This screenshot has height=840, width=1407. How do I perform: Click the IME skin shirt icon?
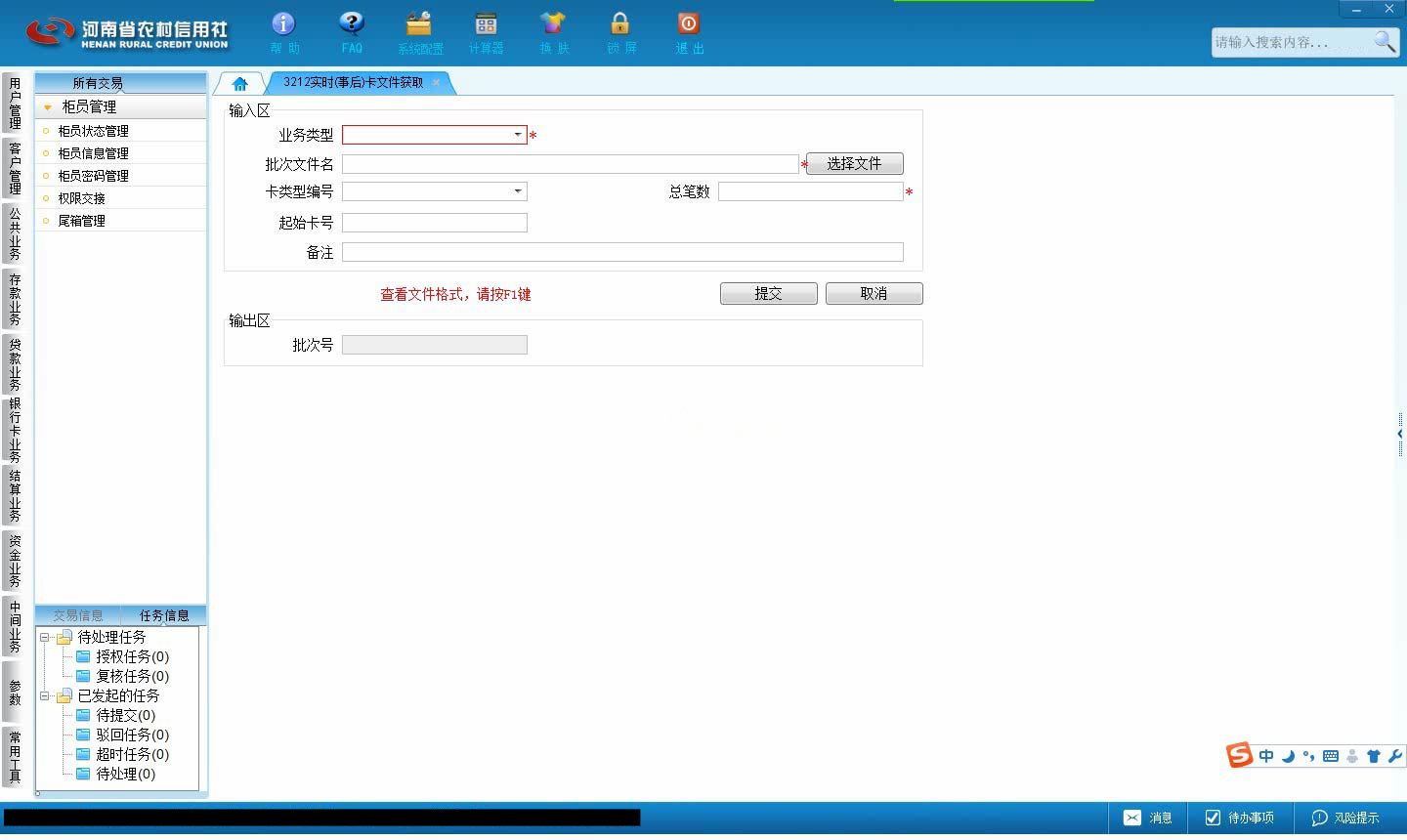(x=1374, y=756)
